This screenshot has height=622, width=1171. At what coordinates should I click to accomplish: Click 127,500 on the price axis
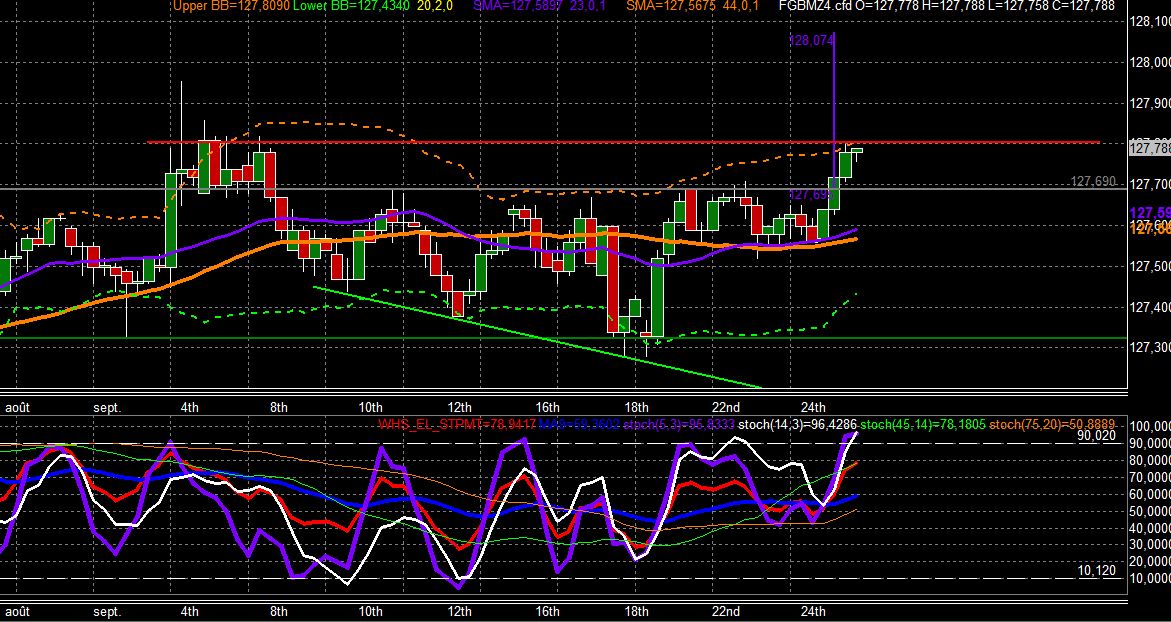point(1151,267)
